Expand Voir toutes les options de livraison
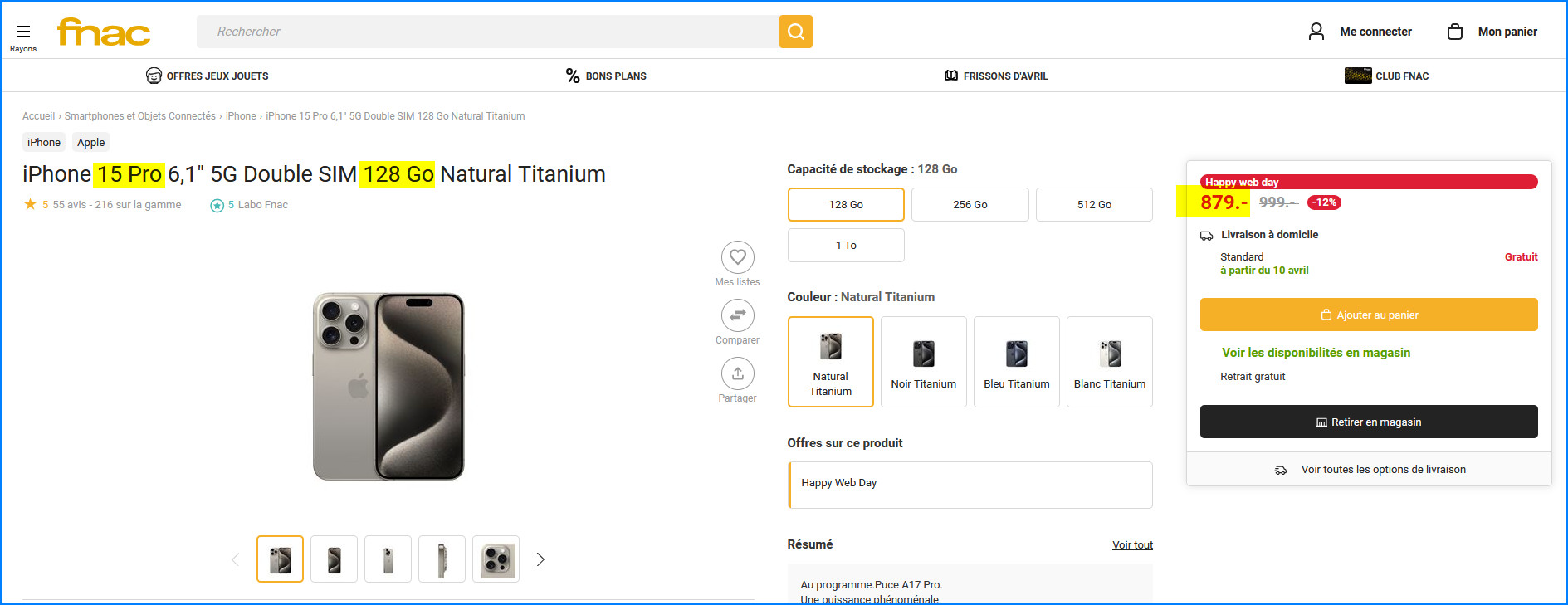Viewport: 1568px width, 605px height. point(1383,470)
